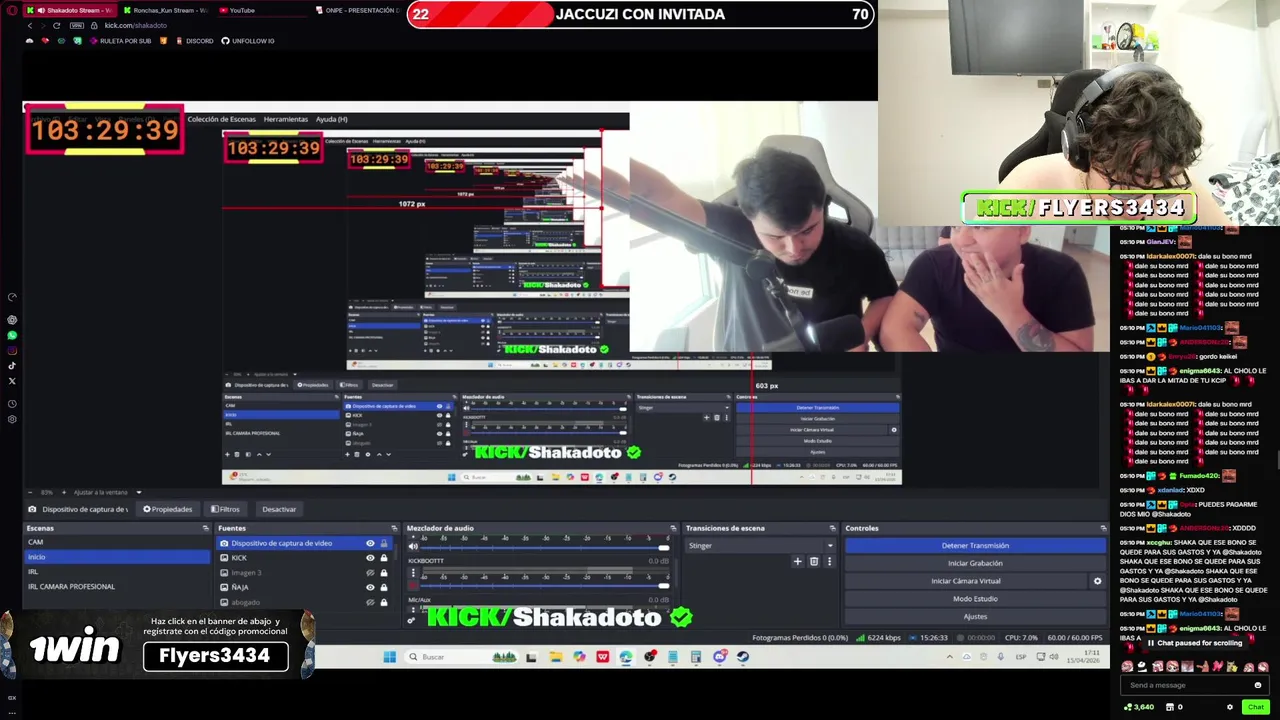Image resolution: width=1280 pixels, height=720 pixels.
Task: Switch to Ronchas_Kun Stream browser tab
Action: [166, 10]
